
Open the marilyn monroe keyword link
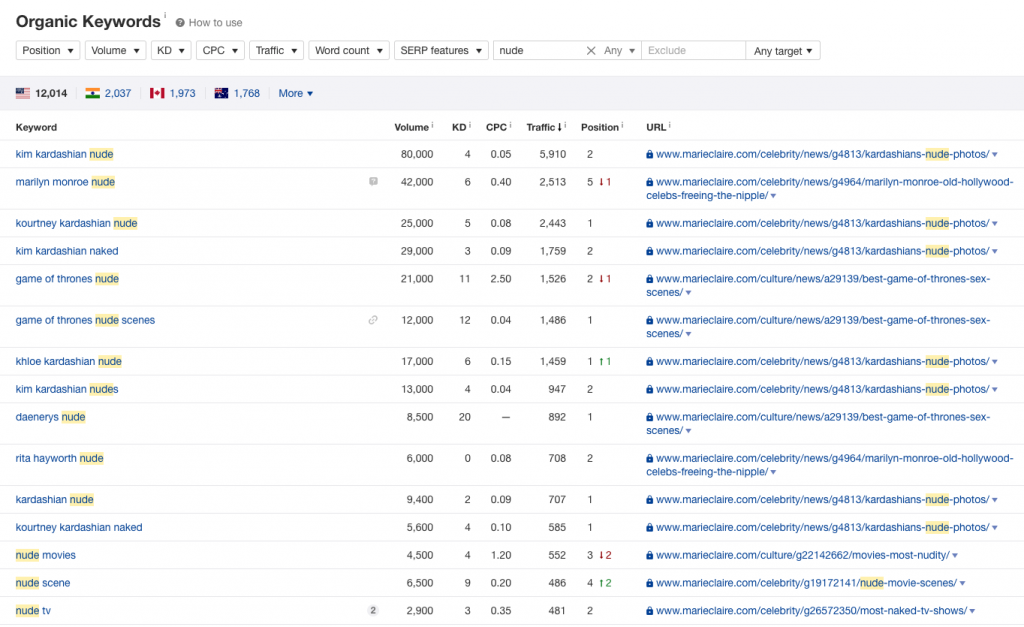point(65,182)
